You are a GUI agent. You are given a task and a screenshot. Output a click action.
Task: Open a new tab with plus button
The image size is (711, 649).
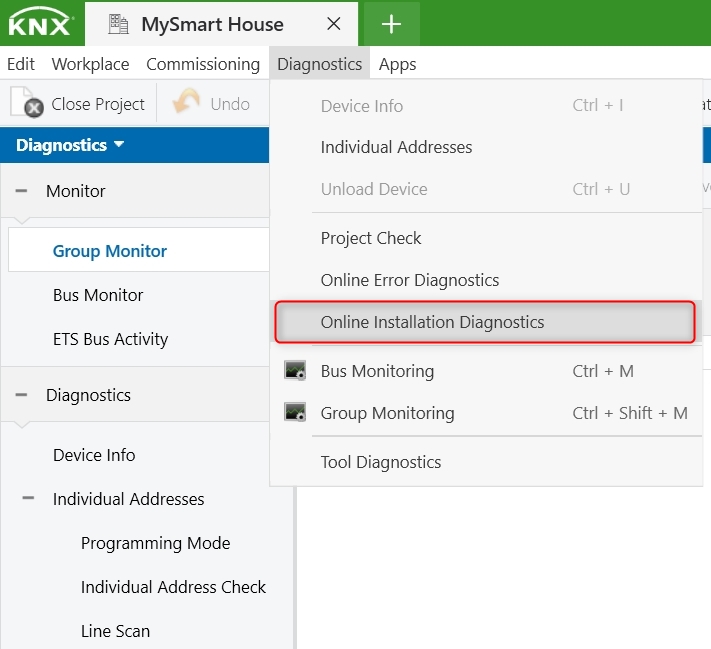(x=391, y=24)
